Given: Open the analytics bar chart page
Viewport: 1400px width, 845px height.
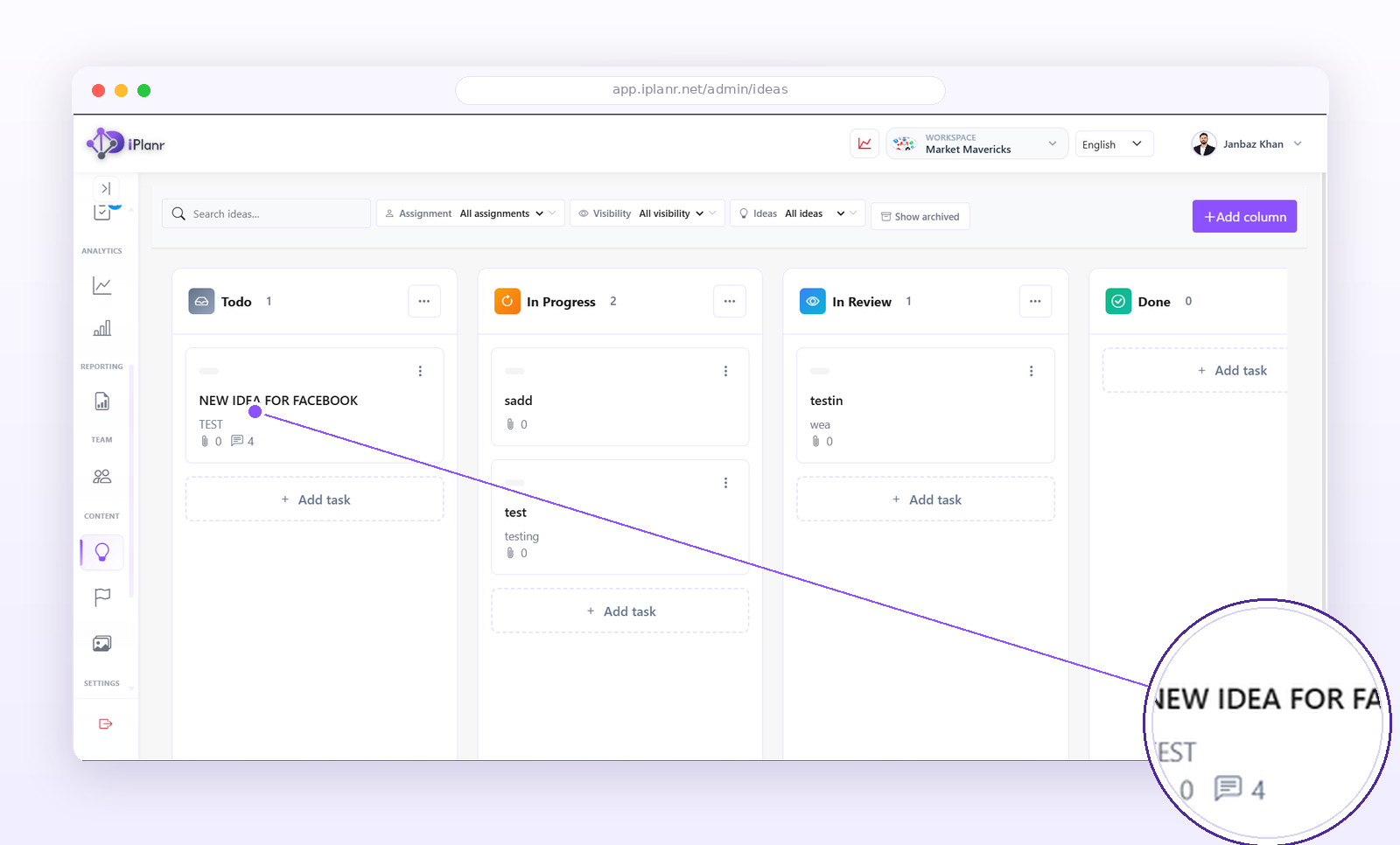Looking at the screenshot, I should point(102,328).
